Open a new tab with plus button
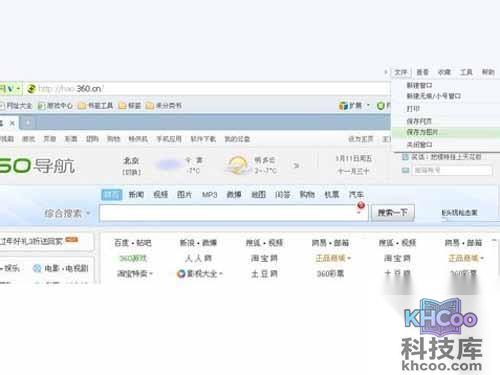Viewport: 500px width, 375px height. pos(28,123)
